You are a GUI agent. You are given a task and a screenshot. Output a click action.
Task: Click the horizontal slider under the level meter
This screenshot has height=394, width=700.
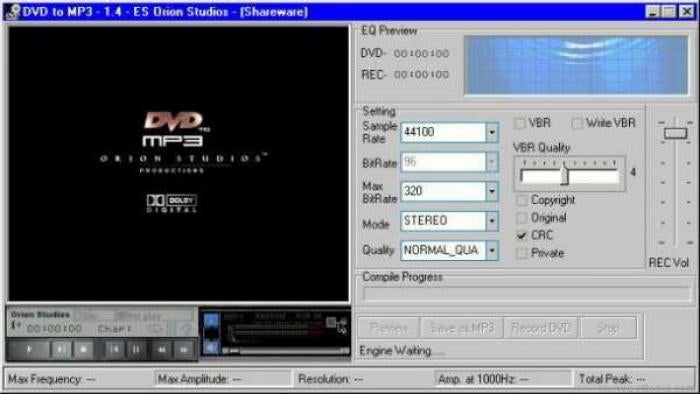tap(286, 351)
